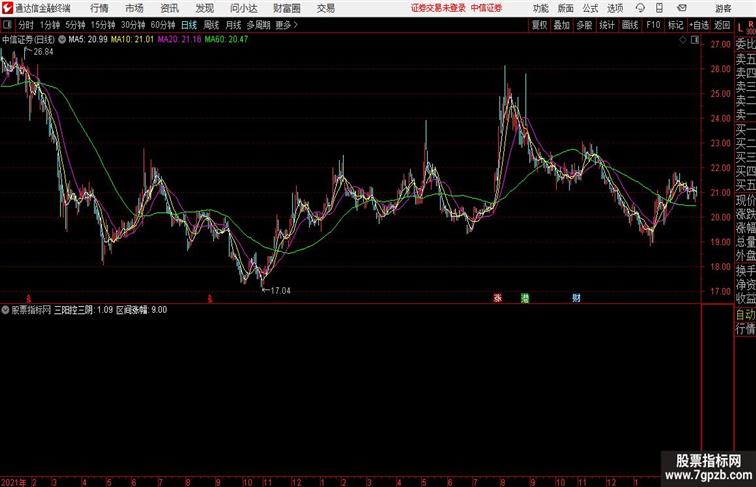Click the first red $ marker near February
This screenshot has width=756, height=487.
(x=28, y=299)
